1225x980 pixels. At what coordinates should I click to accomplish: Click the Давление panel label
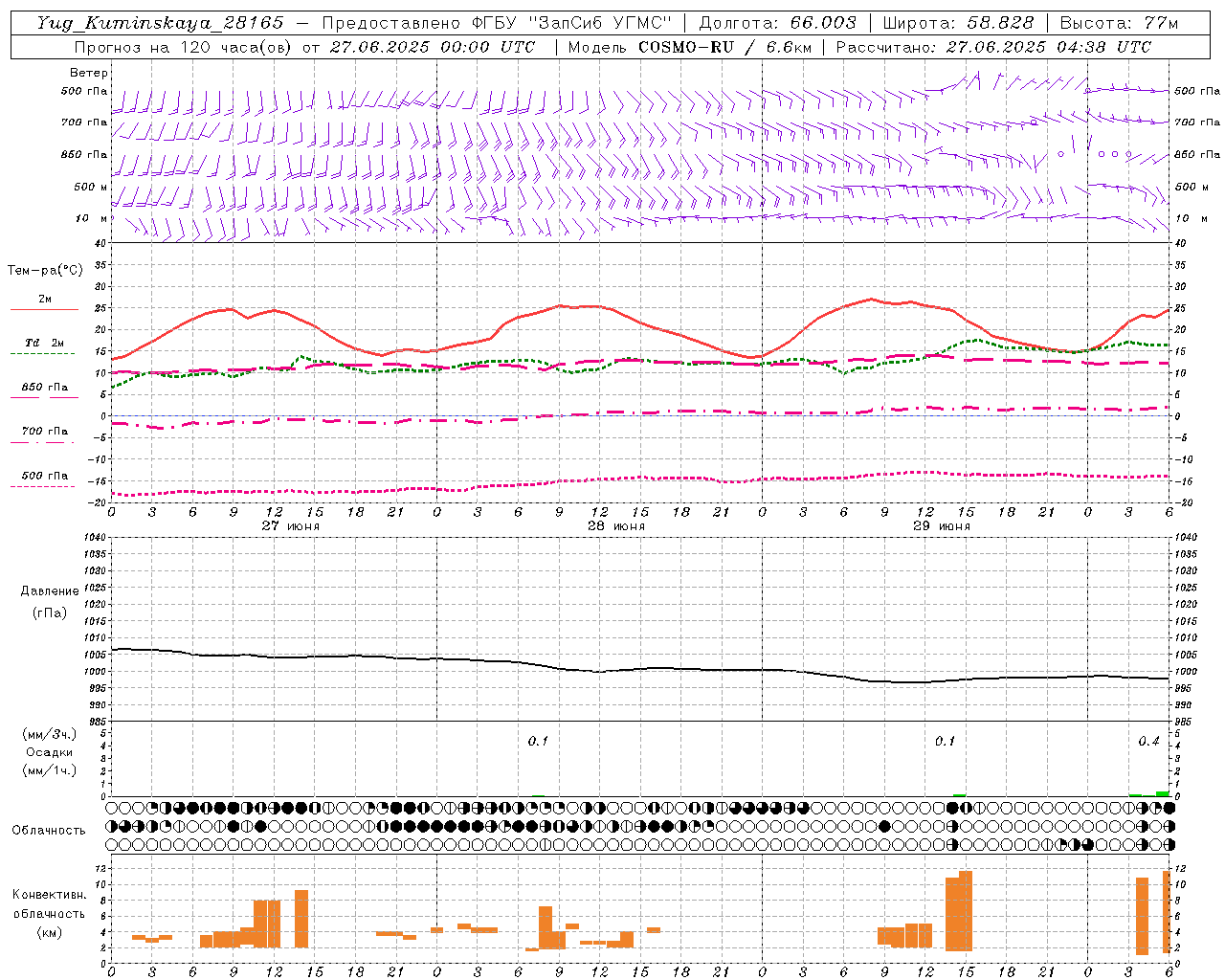click(x=50, y=591)
